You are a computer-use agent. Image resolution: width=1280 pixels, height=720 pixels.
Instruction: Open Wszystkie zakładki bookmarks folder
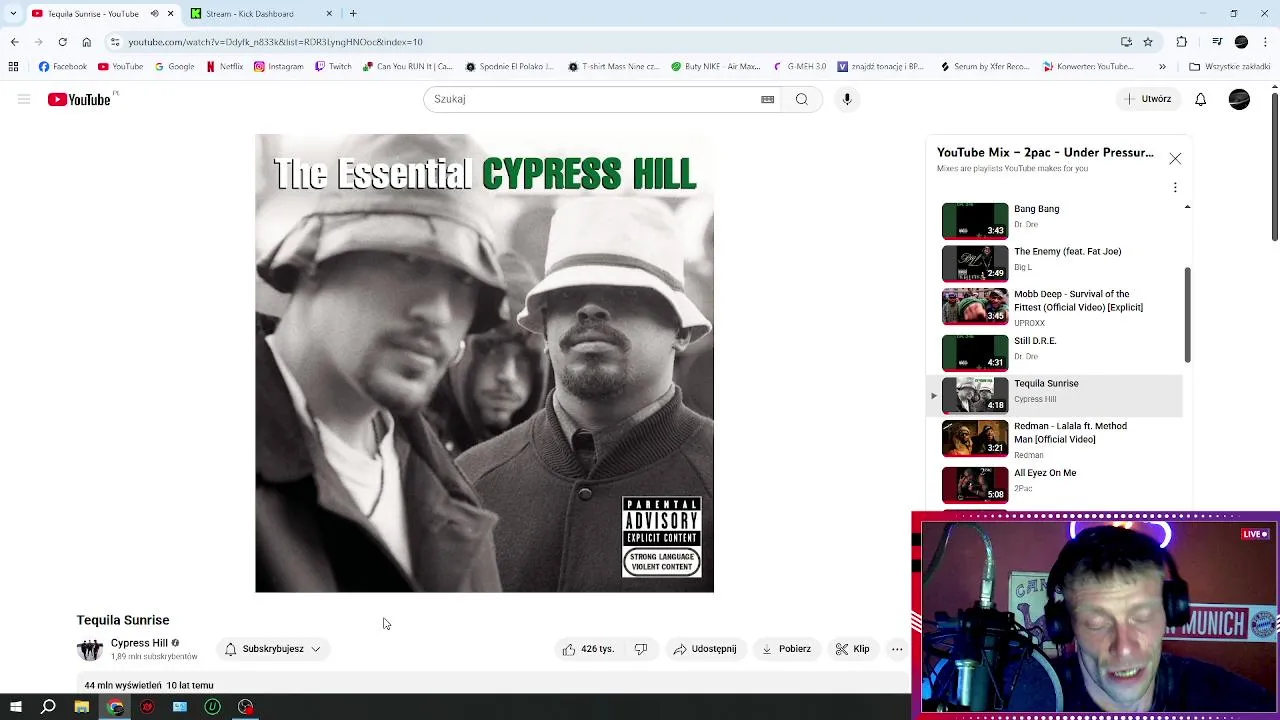(x=1229, y=67)
